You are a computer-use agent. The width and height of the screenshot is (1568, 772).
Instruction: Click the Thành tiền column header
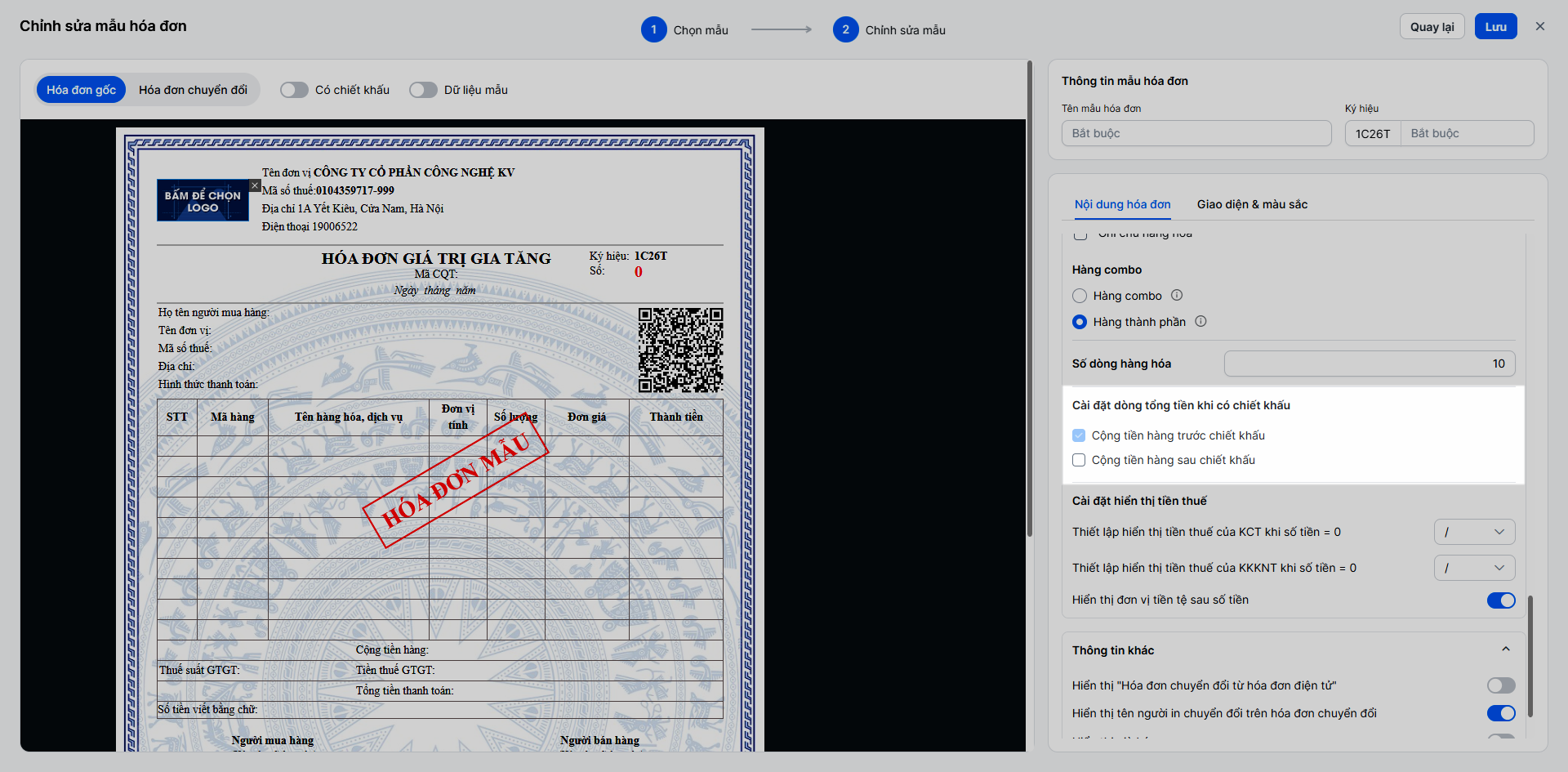[x=676, y=417]
